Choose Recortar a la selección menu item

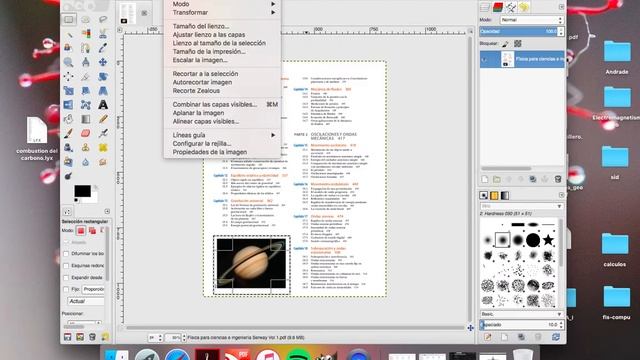205,74
